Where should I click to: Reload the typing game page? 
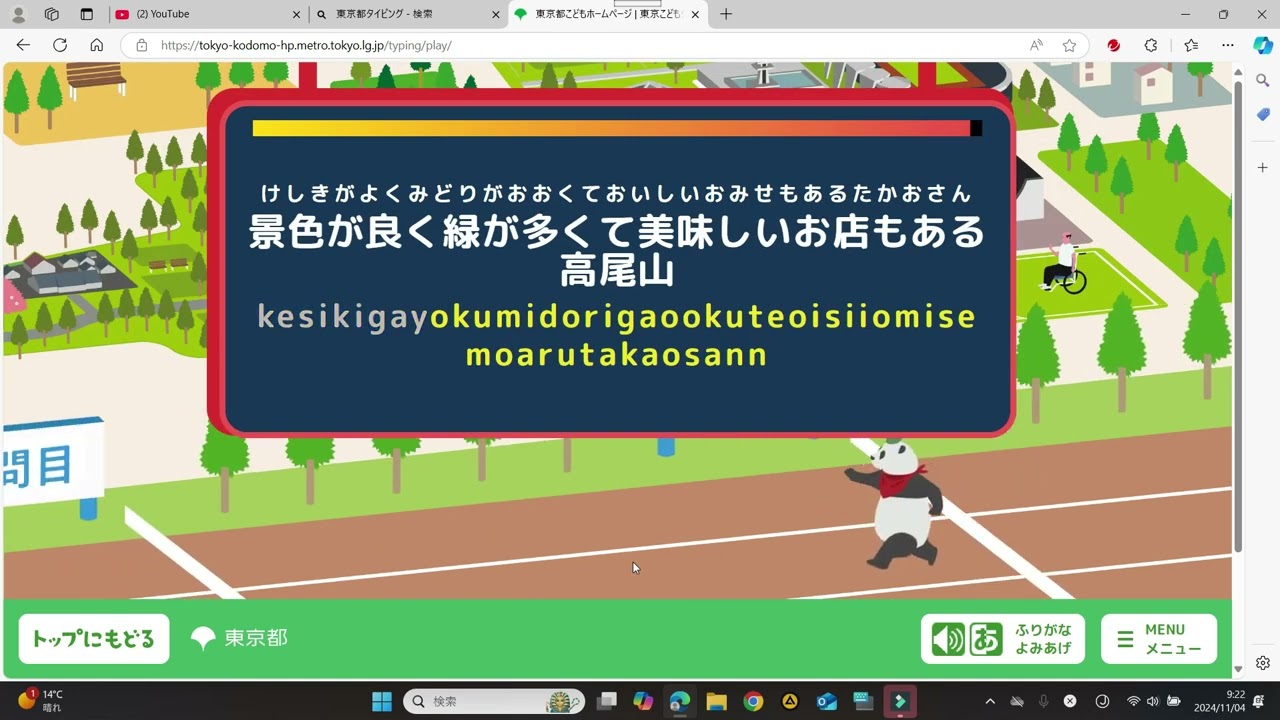pyautogui.click(x=60, y=45)
